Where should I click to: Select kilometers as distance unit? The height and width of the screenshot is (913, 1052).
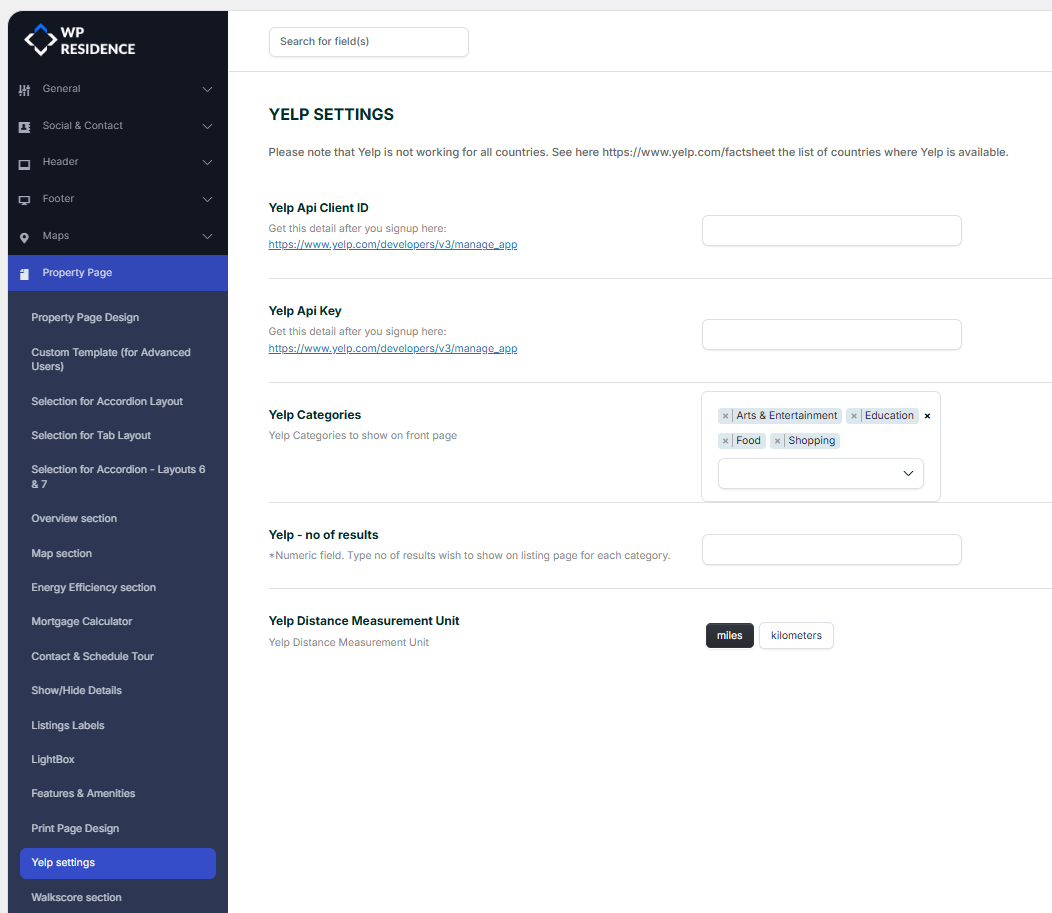coord(796,635)
